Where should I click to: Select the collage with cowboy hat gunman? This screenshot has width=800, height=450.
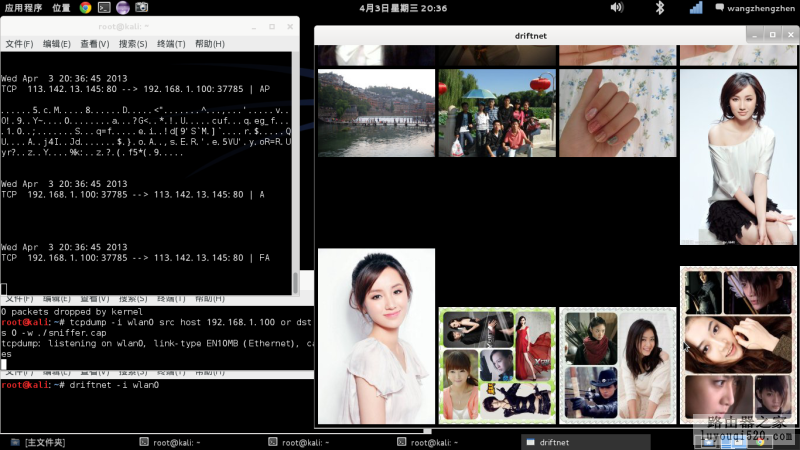(617, 365)
